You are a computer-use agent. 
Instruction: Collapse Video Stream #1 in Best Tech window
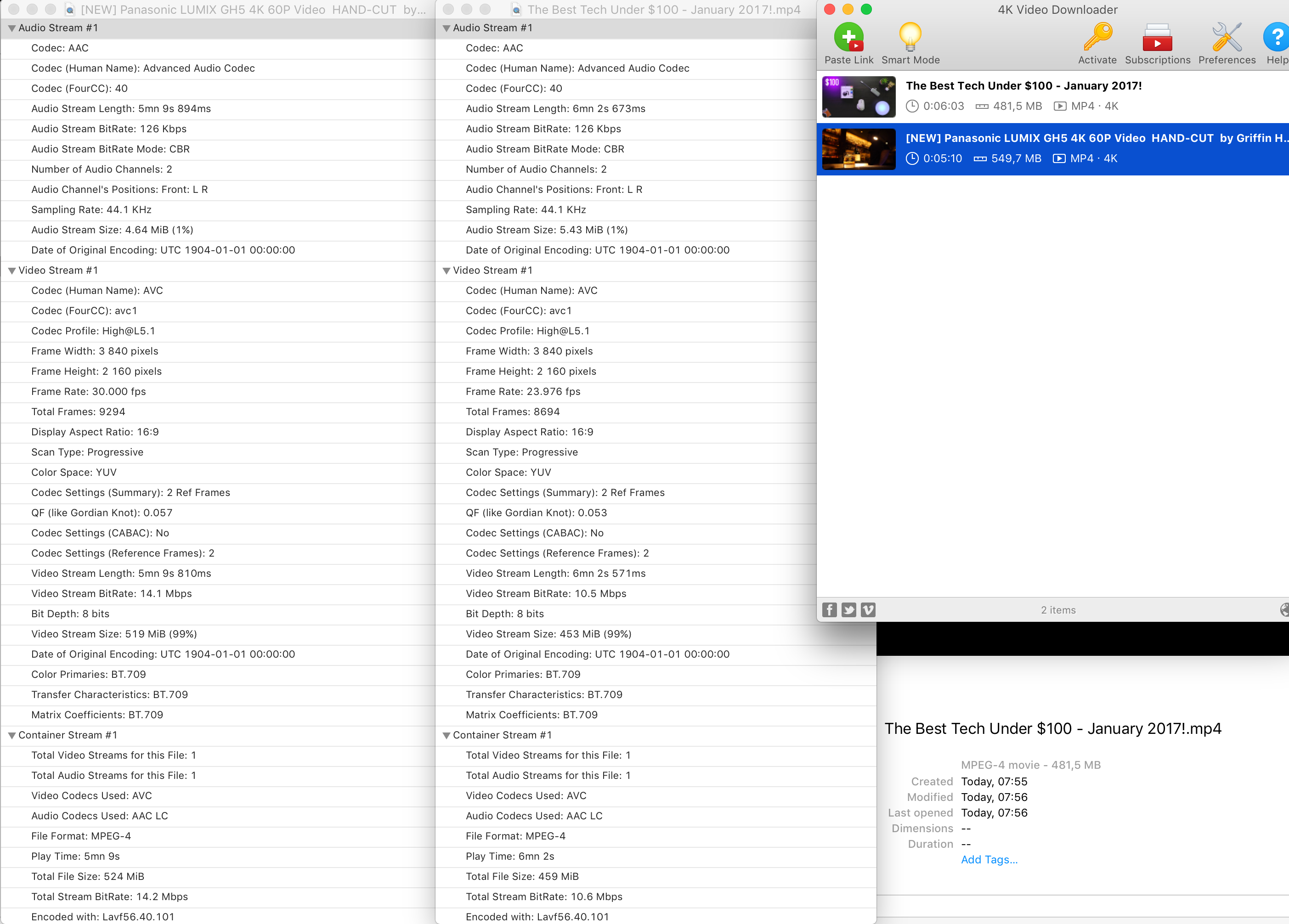(x=446, y=271)
